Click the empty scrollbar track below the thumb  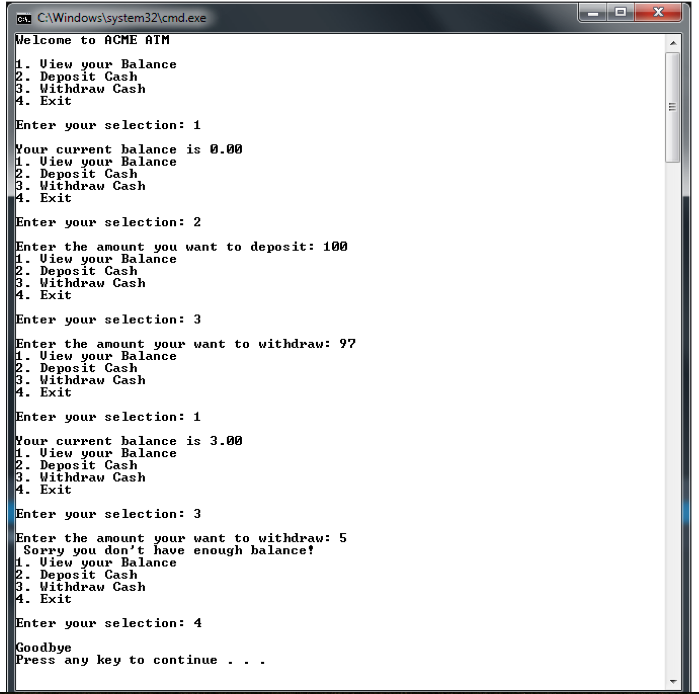(x=673, y=418)
